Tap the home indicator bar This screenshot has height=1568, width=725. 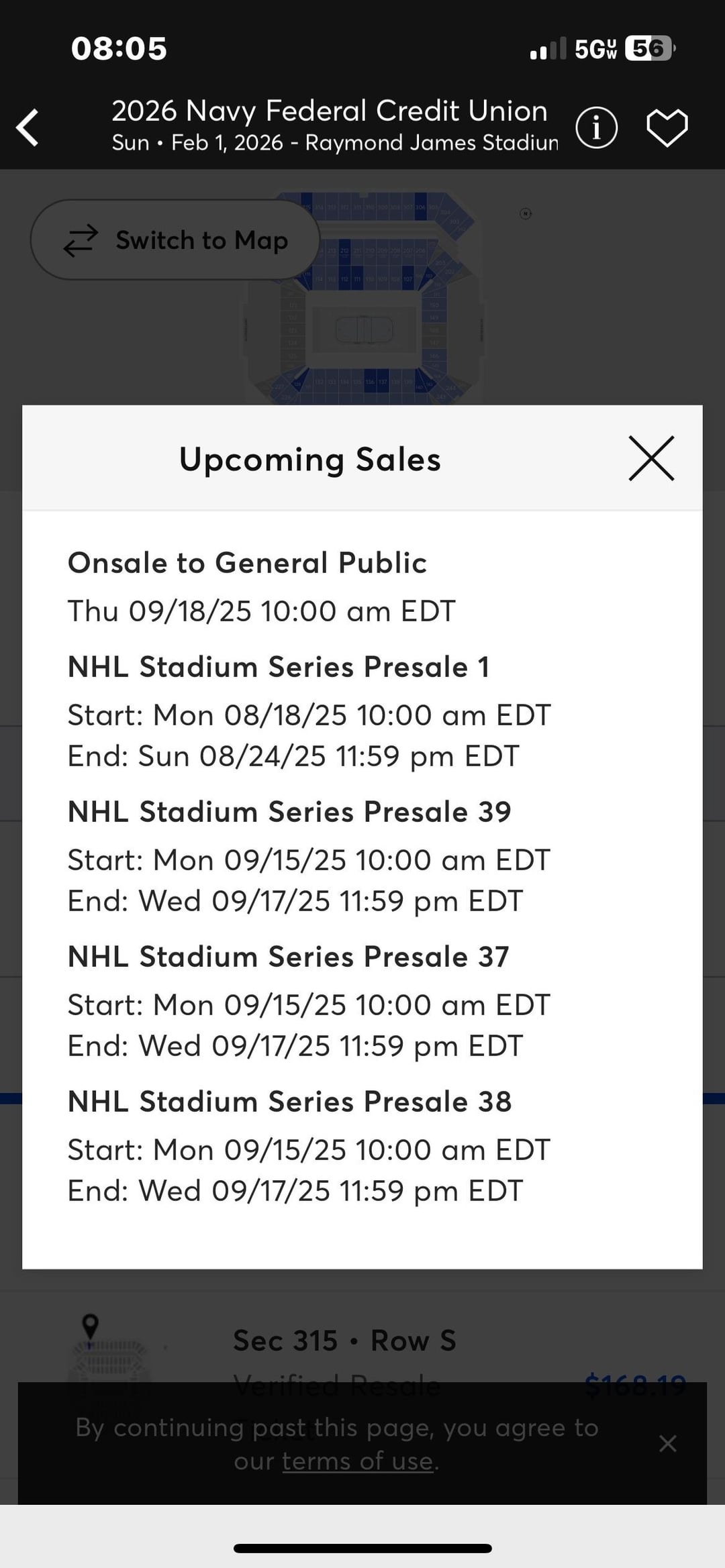tap(362, 1549)
